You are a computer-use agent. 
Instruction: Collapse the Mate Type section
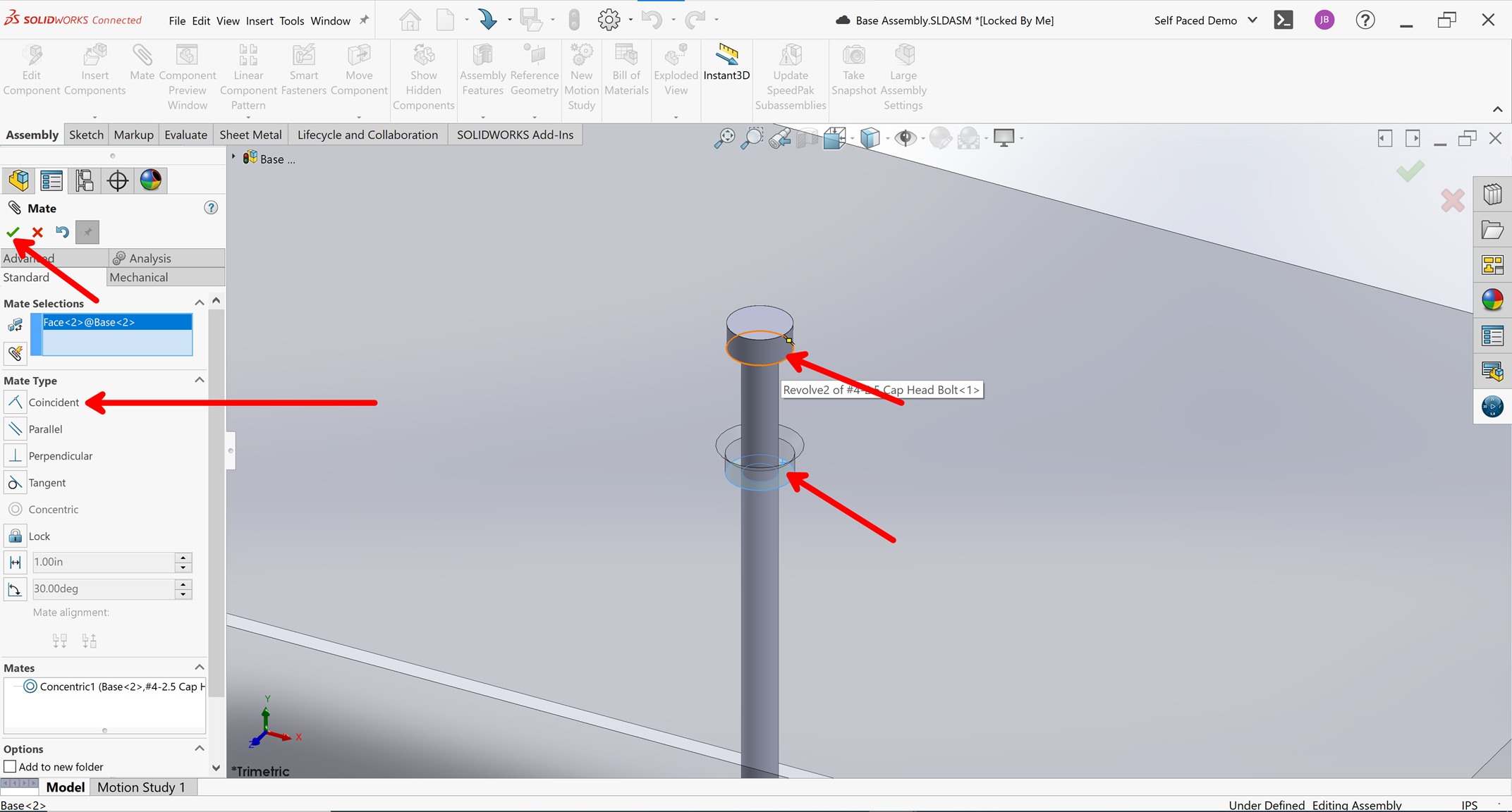[x=200, y=381]
